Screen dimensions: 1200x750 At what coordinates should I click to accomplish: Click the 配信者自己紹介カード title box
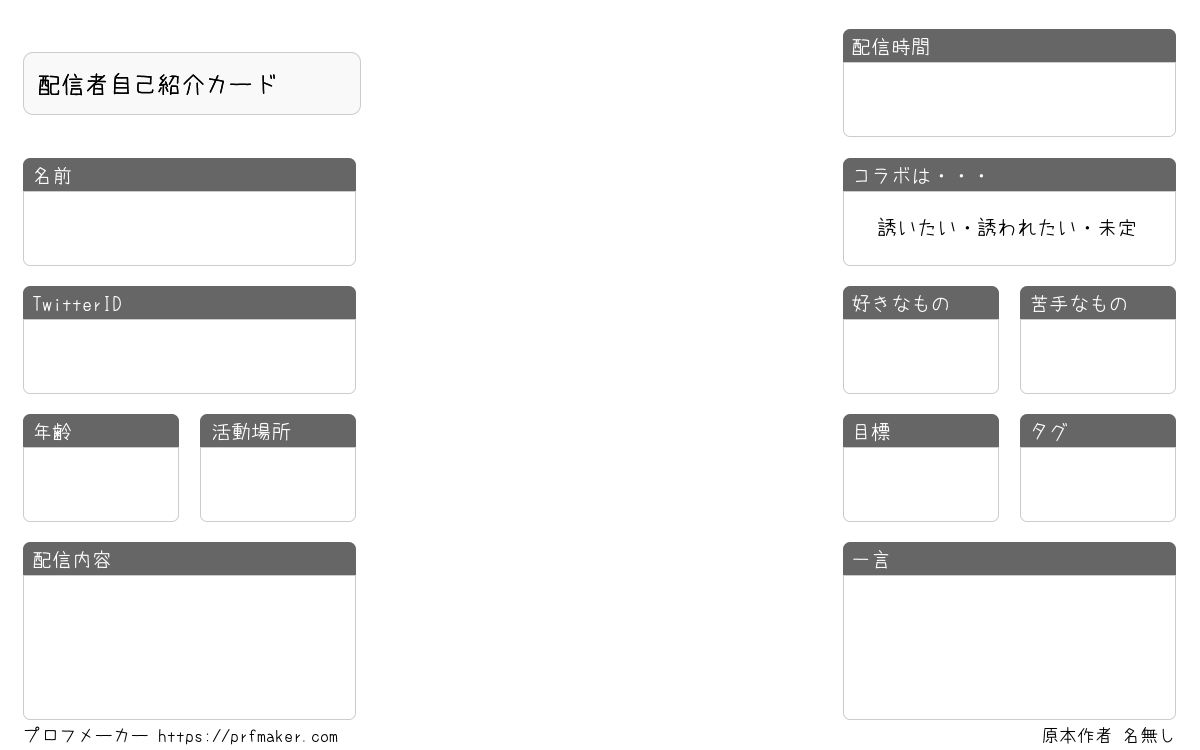click(x=192, y=84)
